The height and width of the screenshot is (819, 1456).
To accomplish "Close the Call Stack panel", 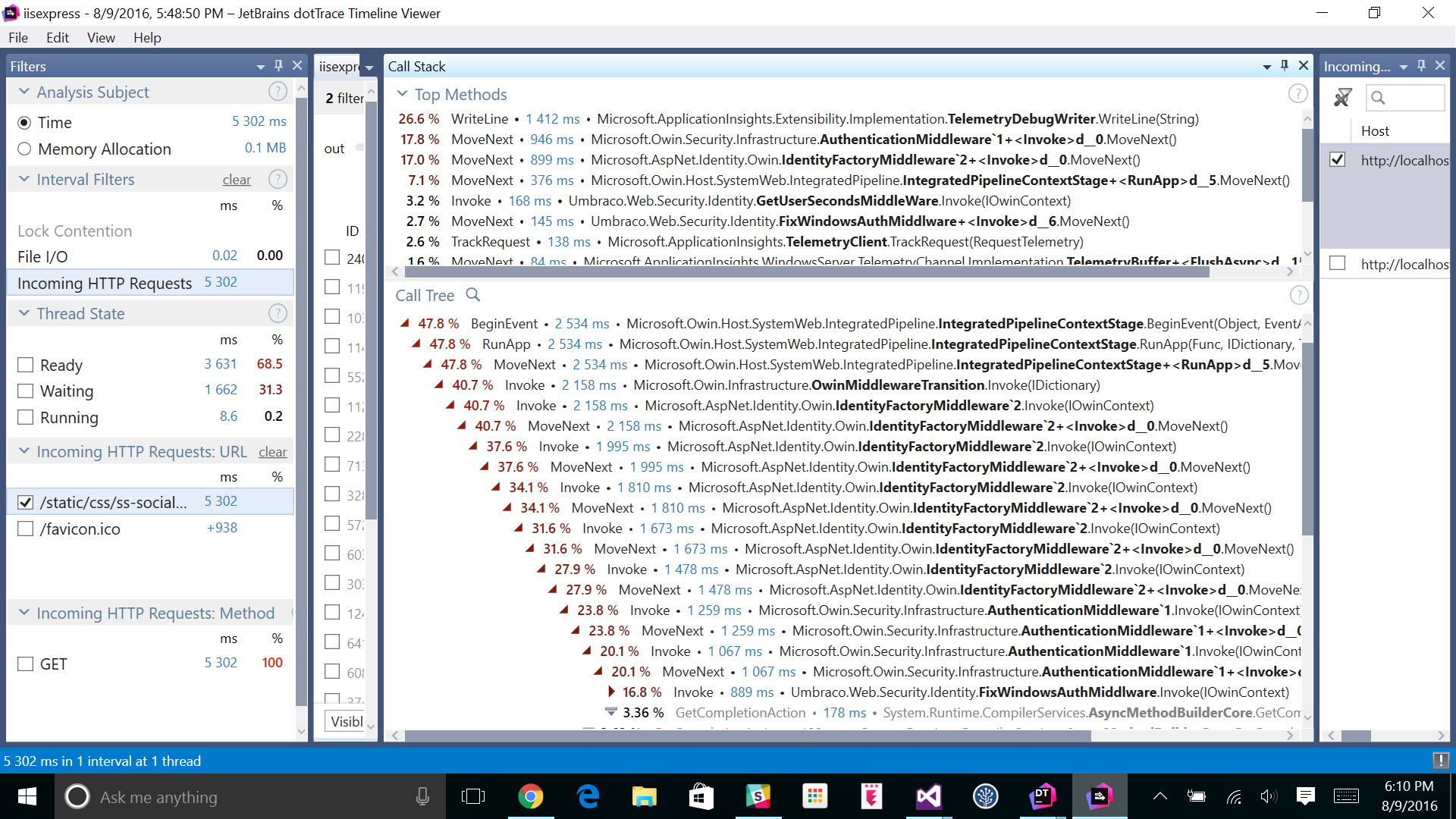I will coord(1304,66).
